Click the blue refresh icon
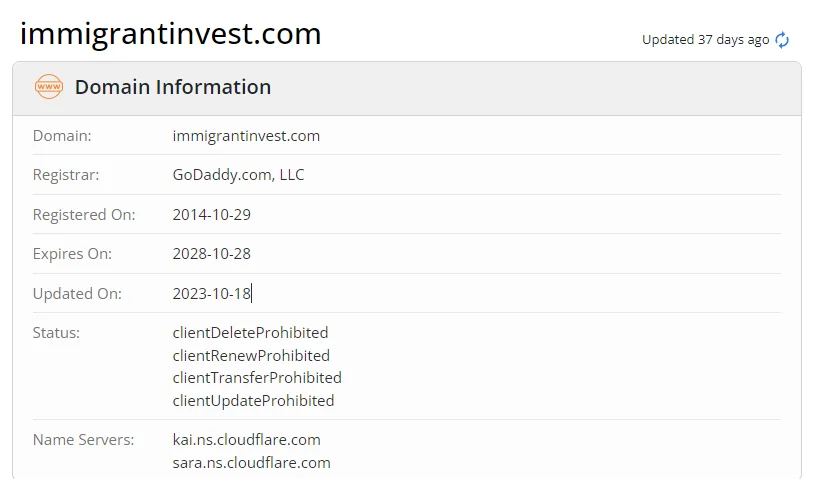Screen dimensions: 813x479 tap(782, 40)
